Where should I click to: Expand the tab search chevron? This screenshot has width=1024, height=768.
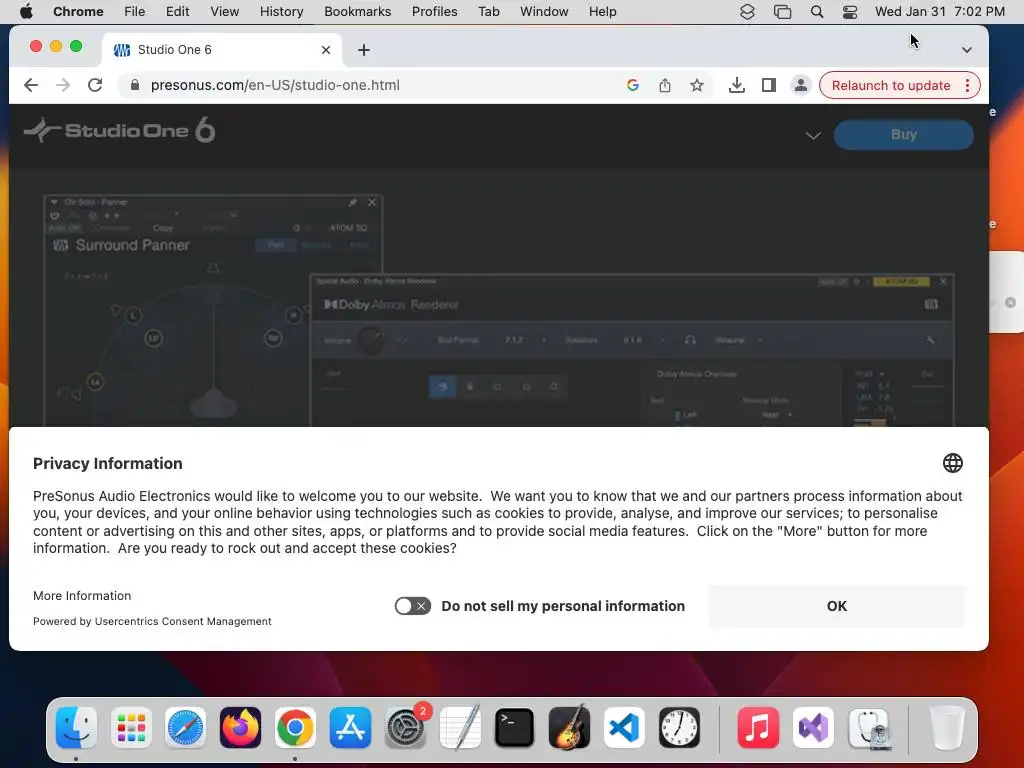click(967, 50)
